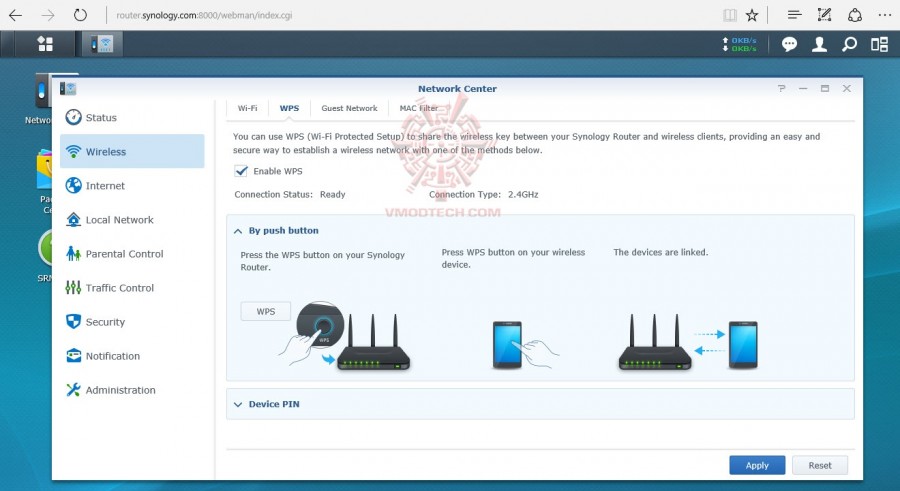
Task: Expand the Device PIN section
Action: [x=238, y=404]
